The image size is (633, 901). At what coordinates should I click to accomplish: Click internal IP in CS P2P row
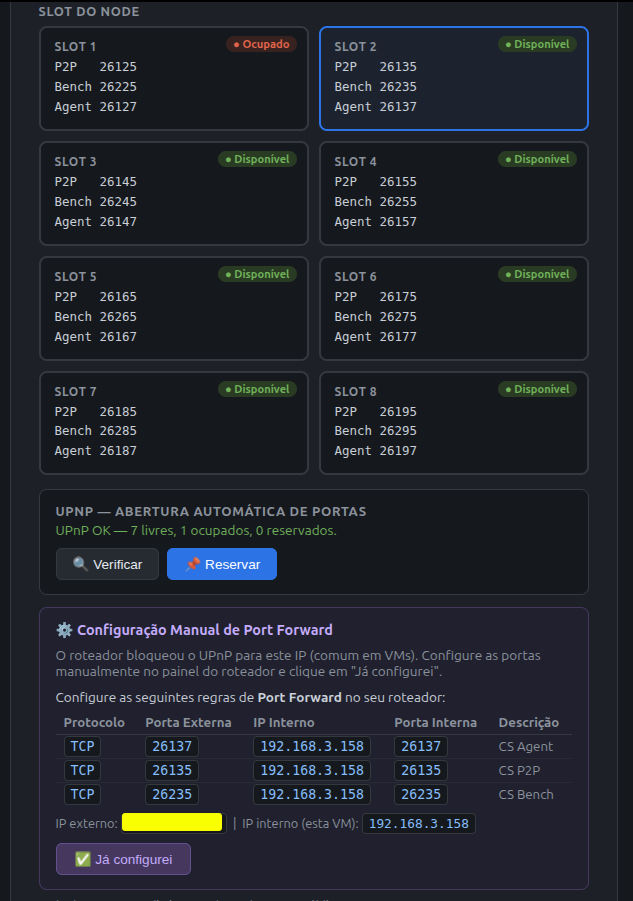pos(312,771)
